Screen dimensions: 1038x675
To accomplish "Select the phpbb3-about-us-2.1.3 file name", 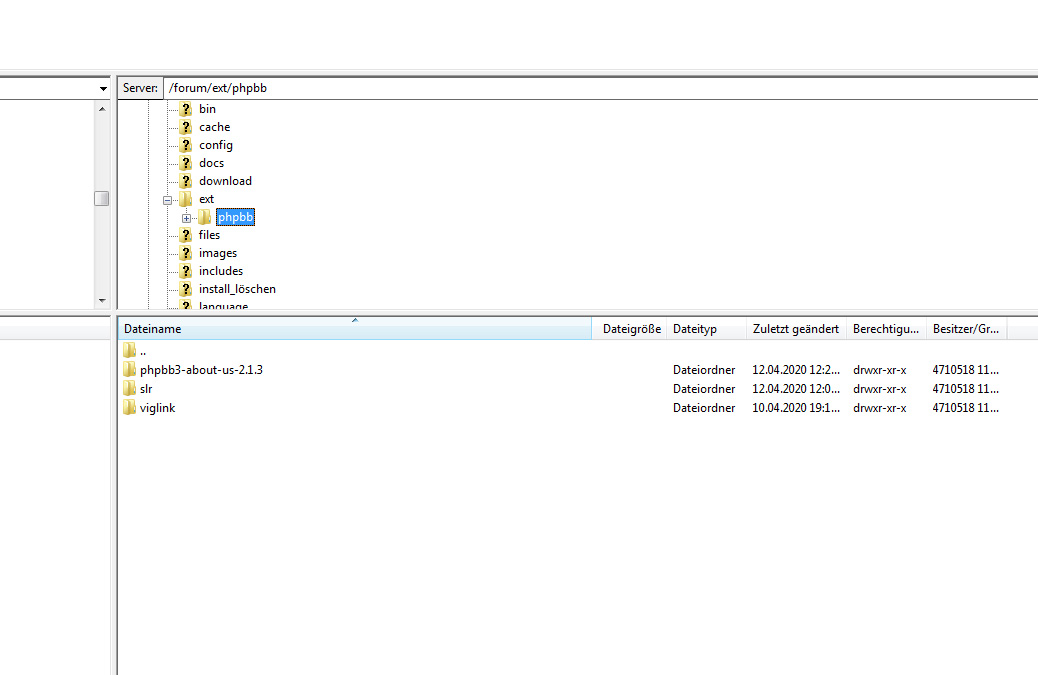I will tap(201, 370).
